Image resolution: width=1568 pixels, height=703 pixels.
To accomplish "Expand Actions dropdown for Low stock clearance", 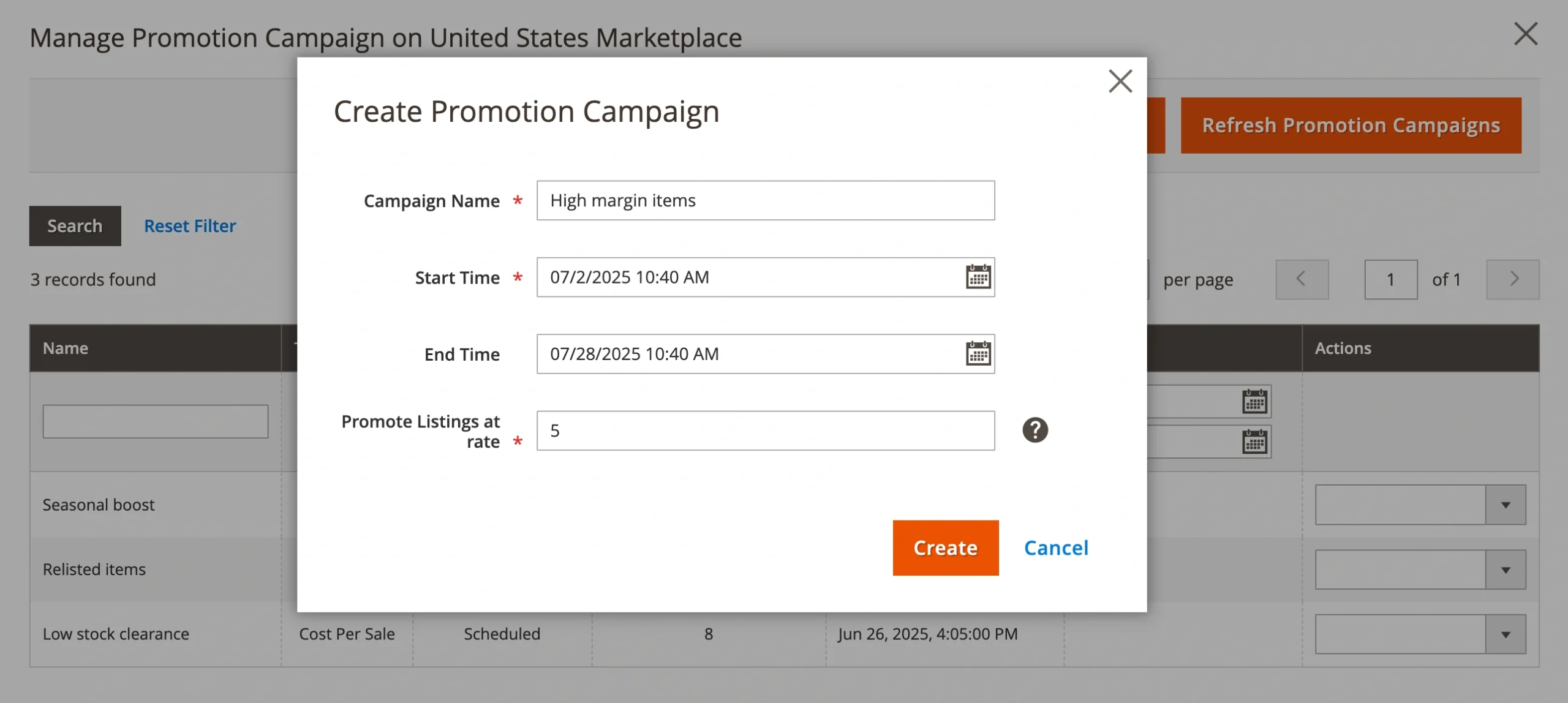I will 1506,634.
